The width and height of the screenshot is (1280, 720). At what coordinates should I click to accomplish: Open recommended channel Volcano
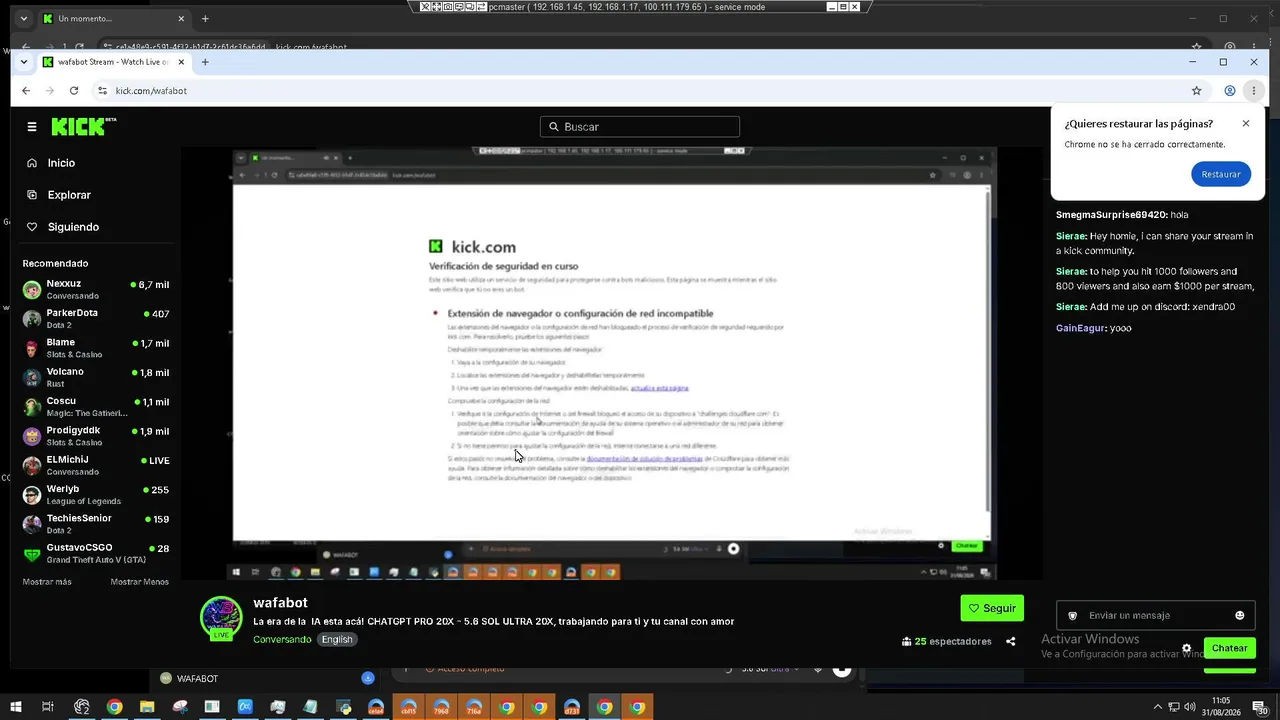95,377
